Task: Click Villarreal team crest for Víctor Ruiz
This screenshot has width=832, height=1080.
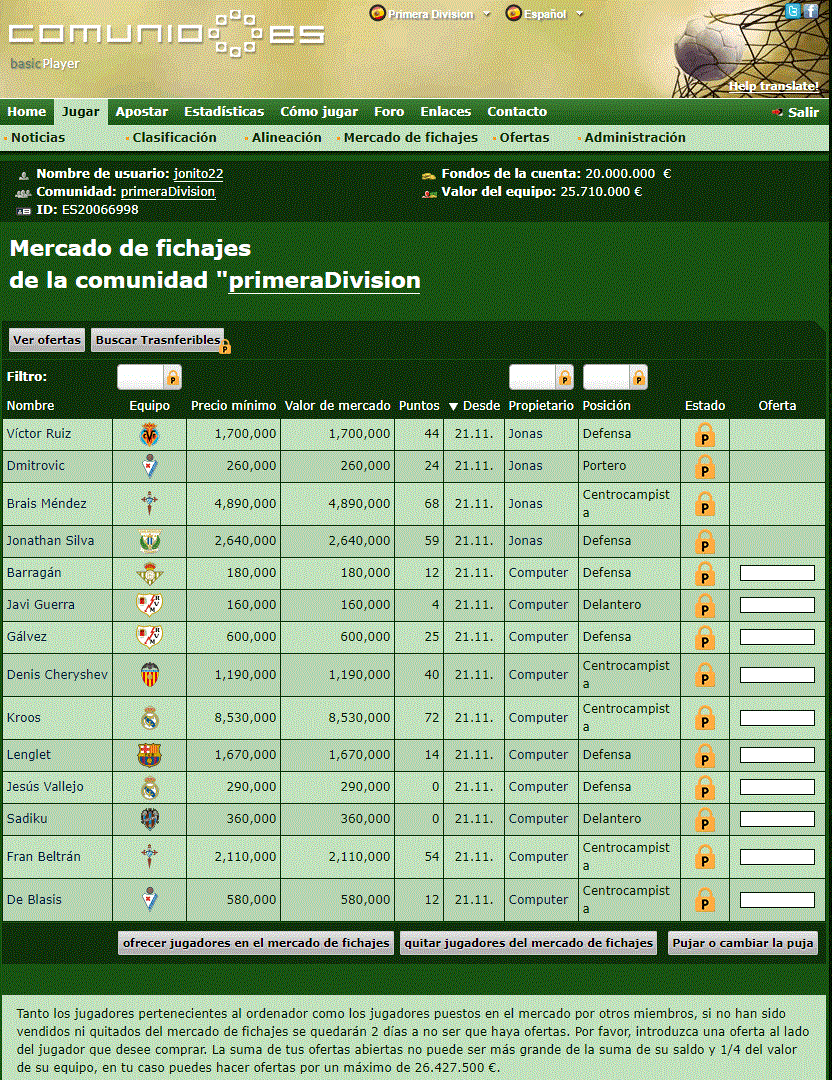Action: tap(150, 435)
